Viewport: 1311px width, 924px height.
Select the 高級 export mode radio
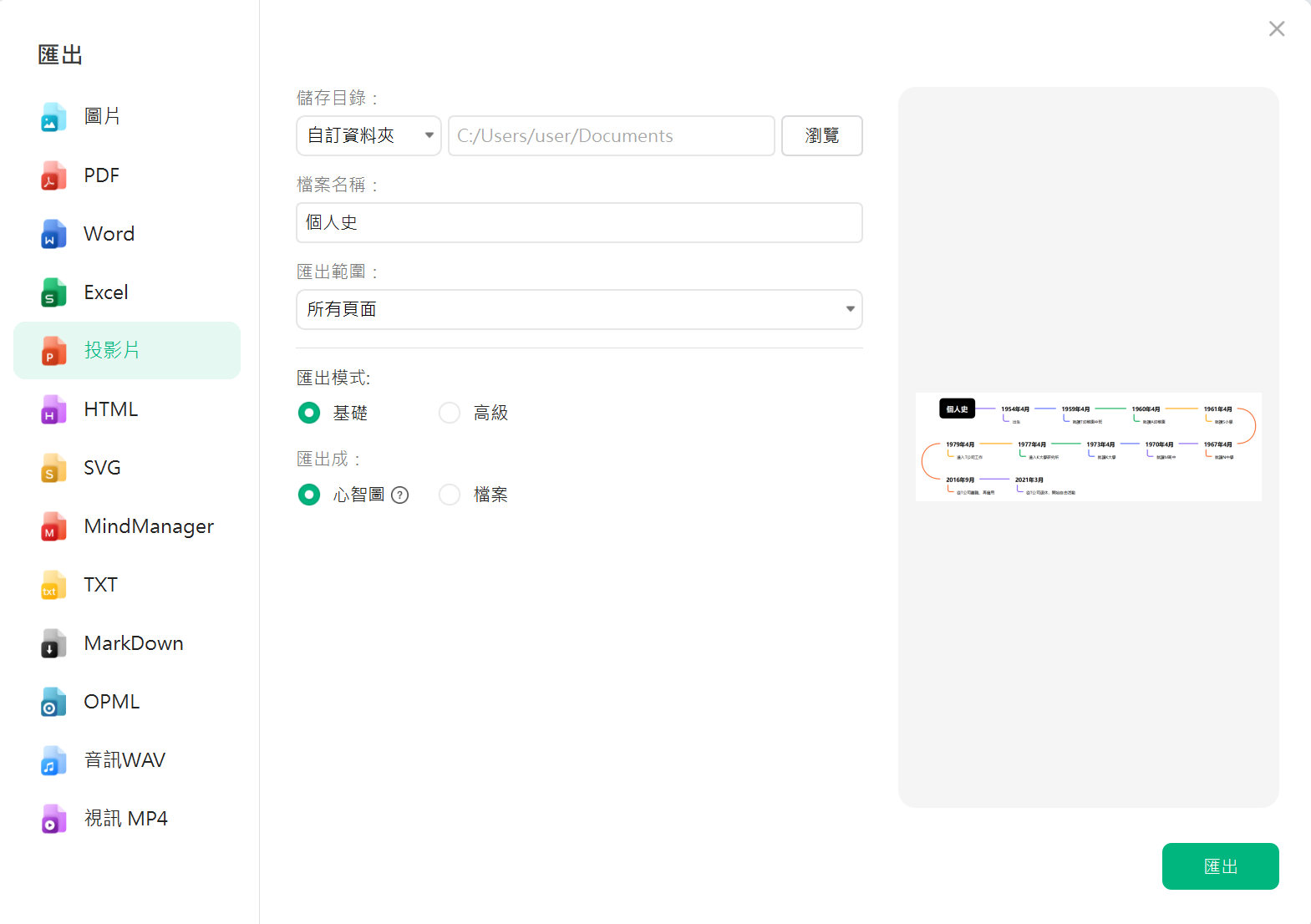coord(450,413)
